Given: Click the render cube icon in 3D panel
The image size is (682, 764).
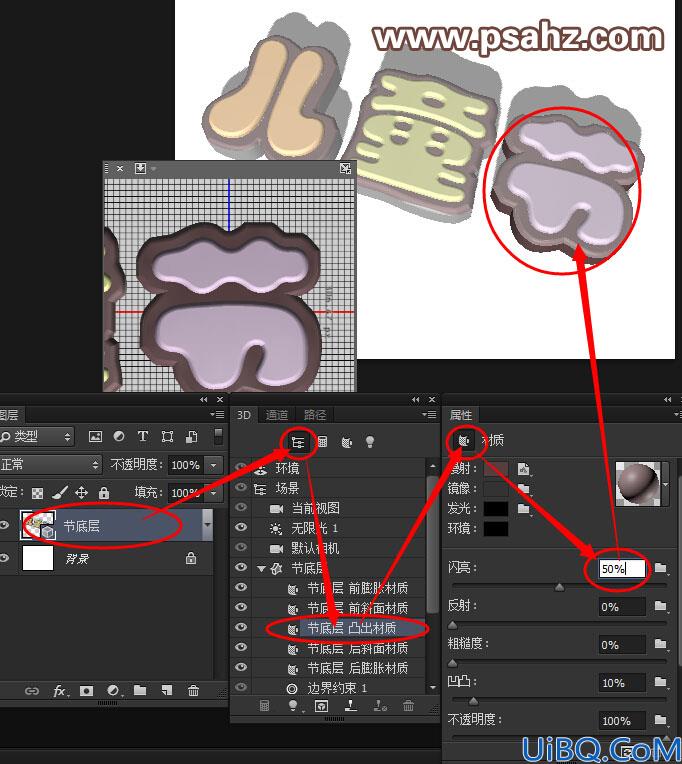Looking at the screenshot, I should (322, 706).
